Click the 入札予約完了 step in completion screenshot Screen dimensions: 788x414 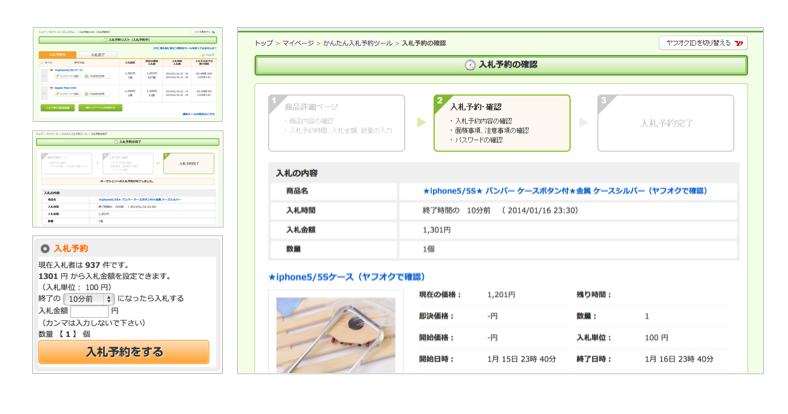click(189, 163)
